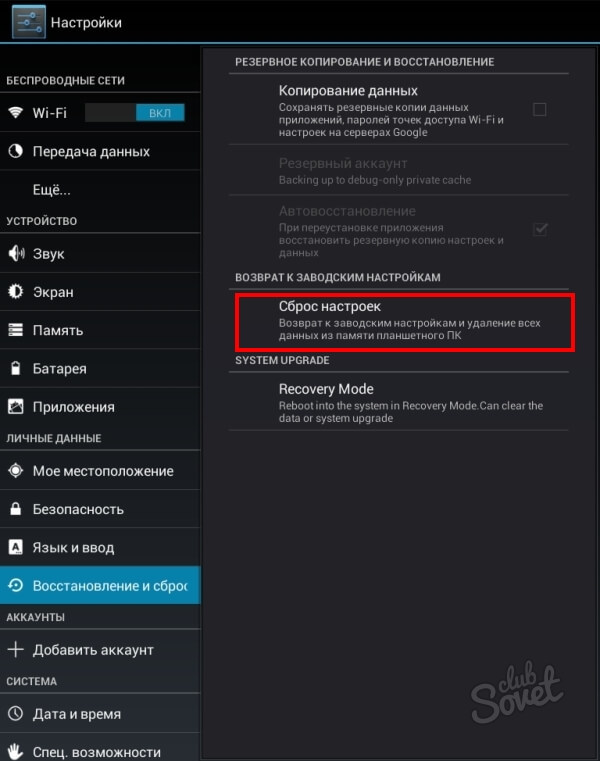The image size is (600, 761).
Task: Tap the Память storage icon
Action: (x=16, y=330)
